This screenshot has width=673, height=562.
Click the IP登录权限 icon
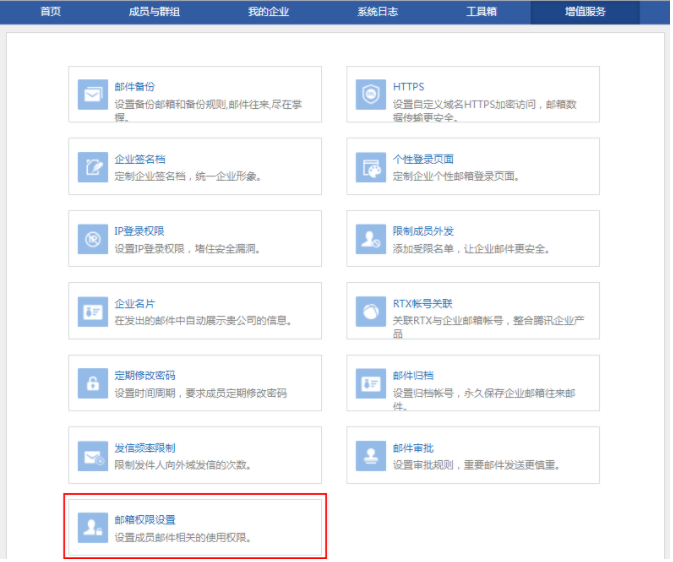click(93, 239)
